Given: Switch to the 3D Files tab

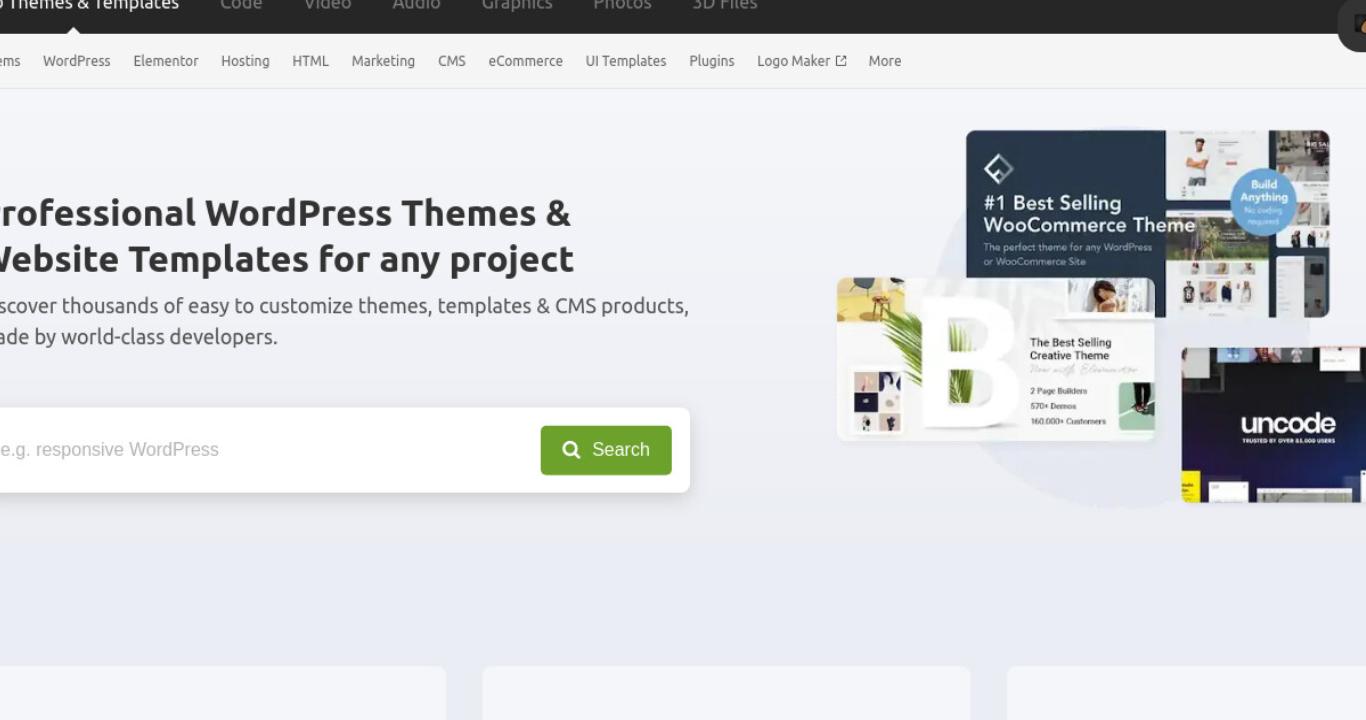Looking at the screenshot, I should (x=725, y=5).
